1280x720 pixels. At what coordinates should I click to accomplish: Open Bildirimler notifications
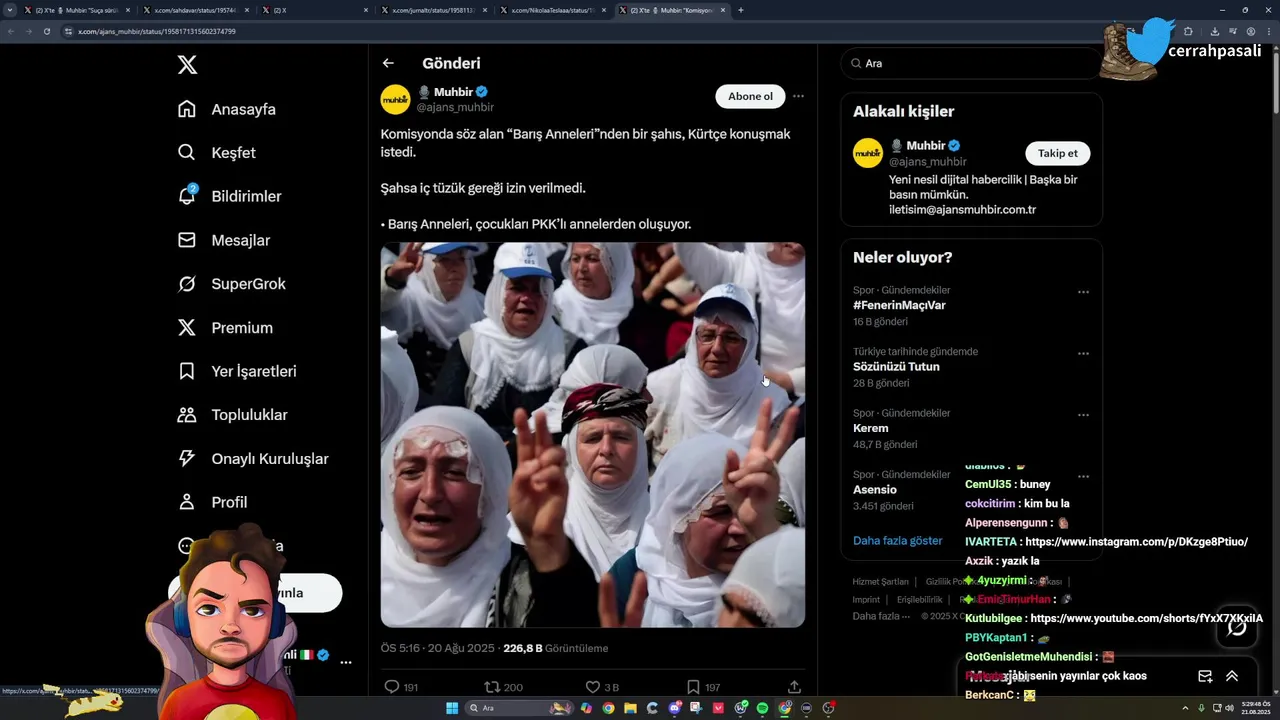click(230, 197)
